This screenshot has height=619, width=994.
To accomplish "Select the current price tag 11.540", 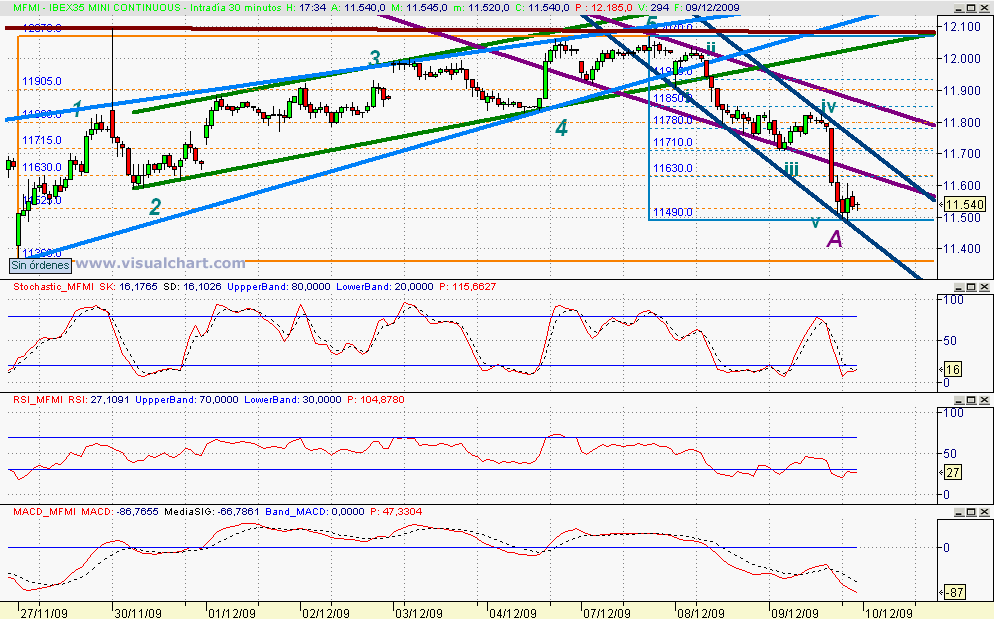I will click(x=964, y=204).
